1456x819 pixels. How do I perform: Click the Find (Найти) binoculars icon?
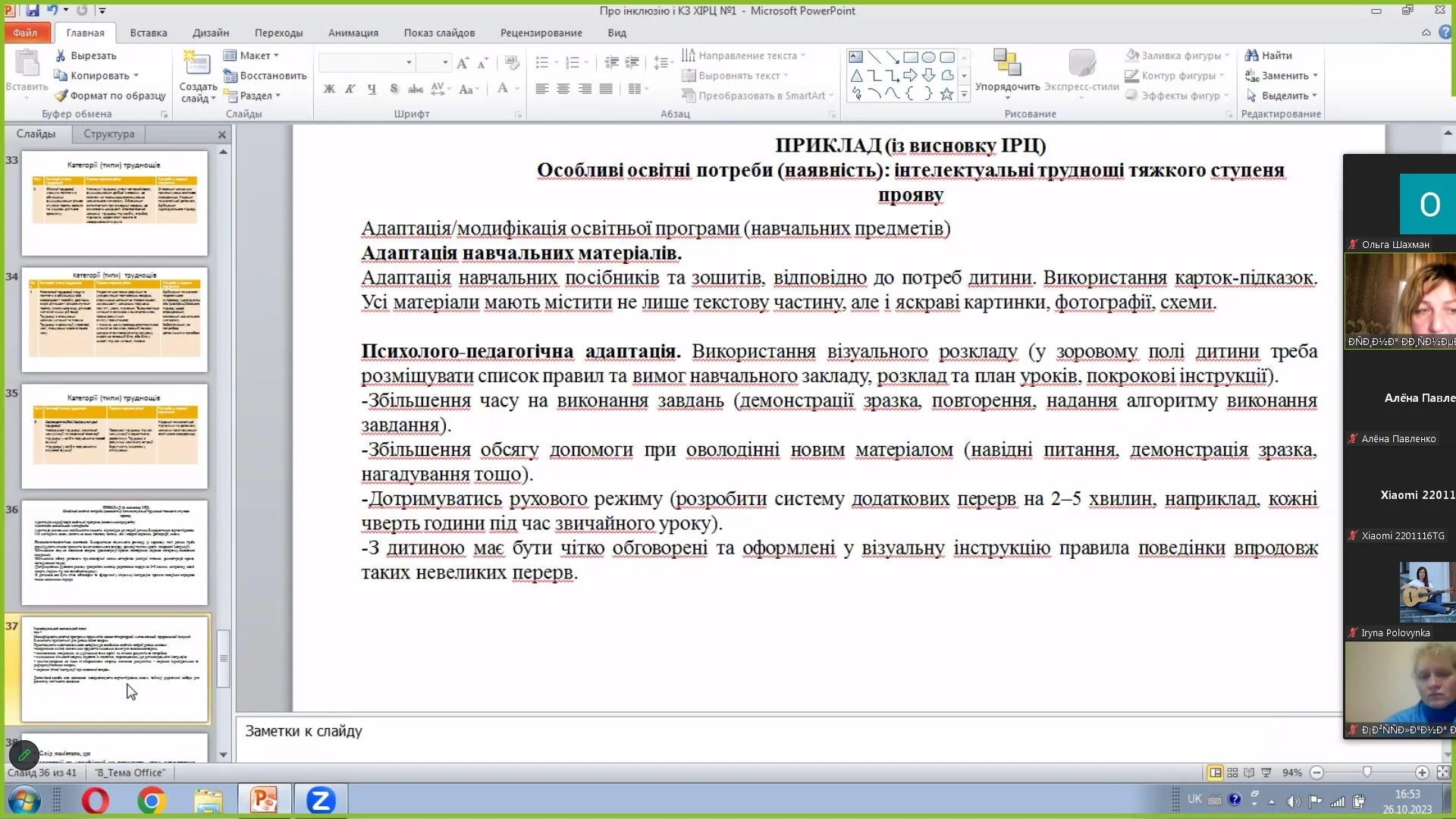pyautogui.click(x=1251, y=55)
